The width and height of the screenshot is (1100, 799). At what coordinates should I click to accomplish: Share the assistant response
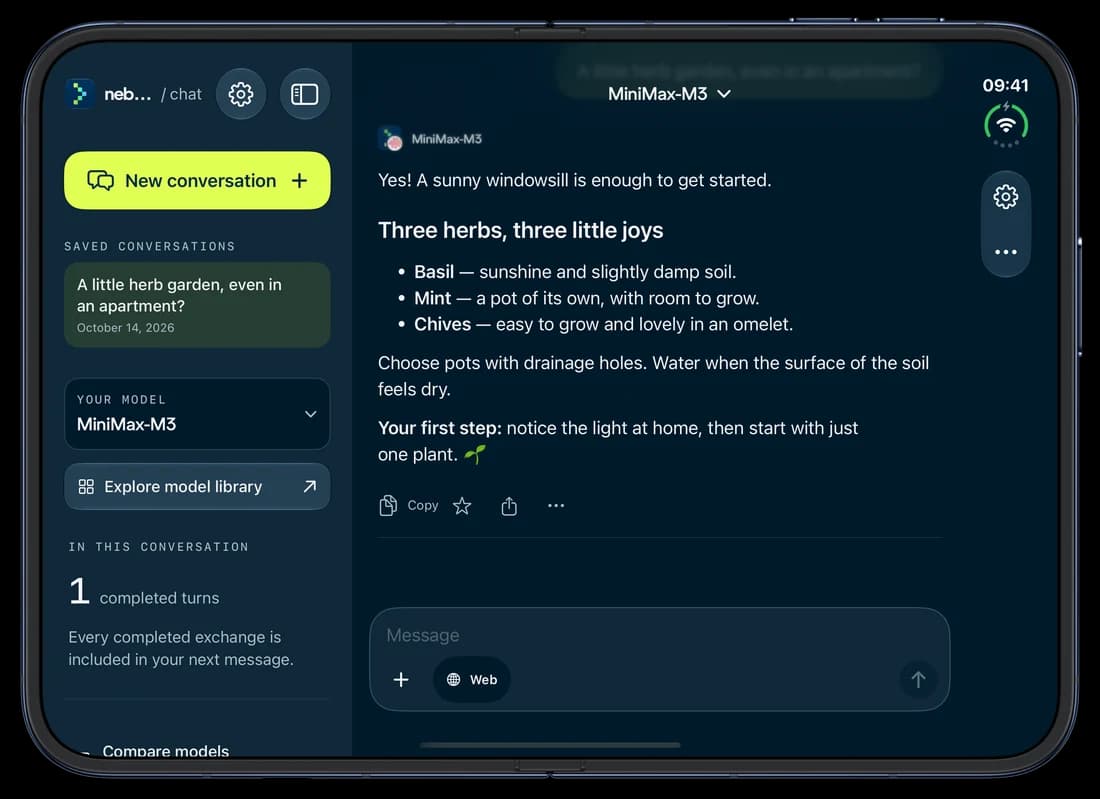point(509,506)
